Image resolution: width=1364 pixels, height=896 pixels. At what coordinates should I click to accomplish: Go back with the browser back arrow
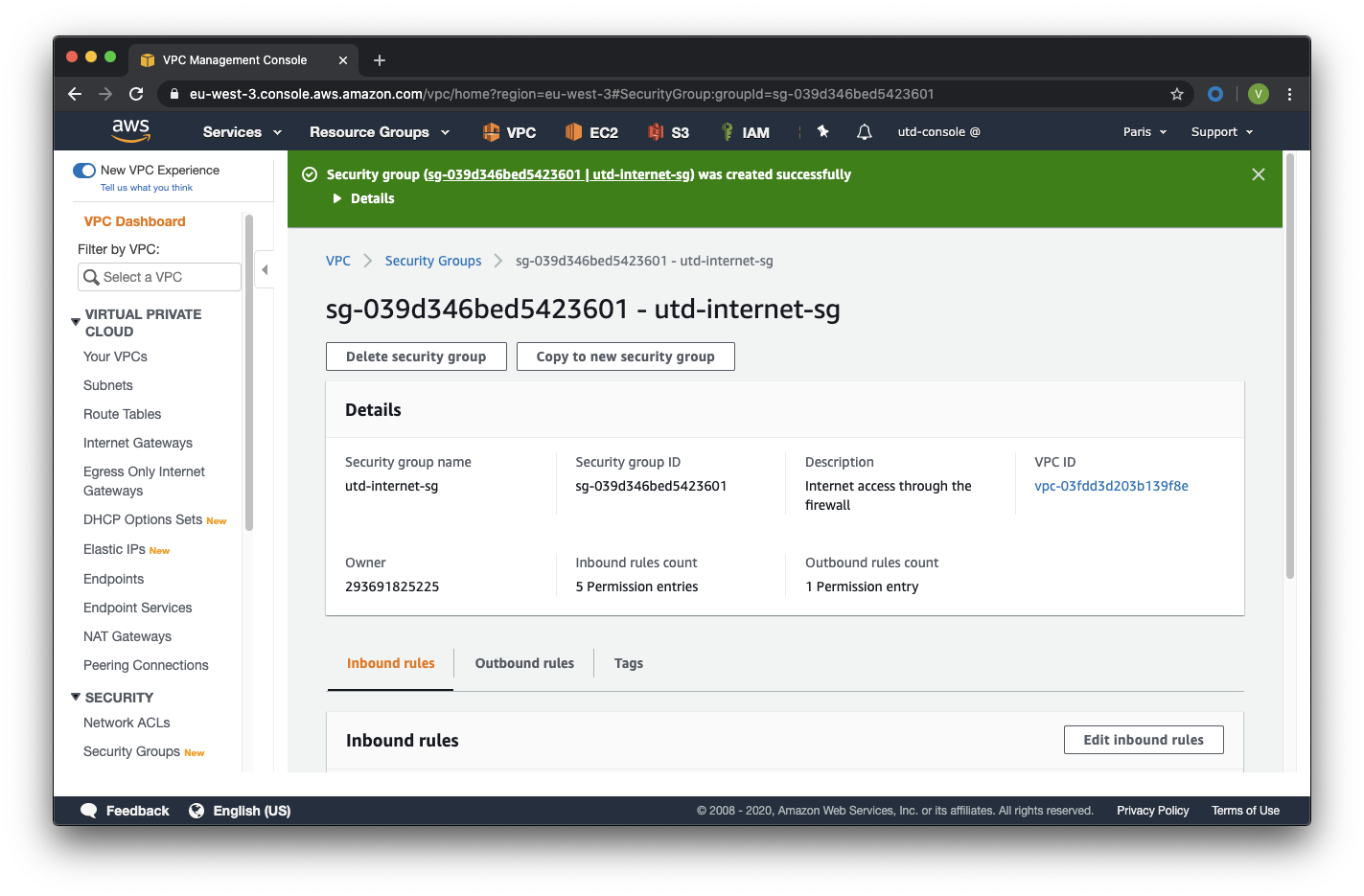click(75, 94)
